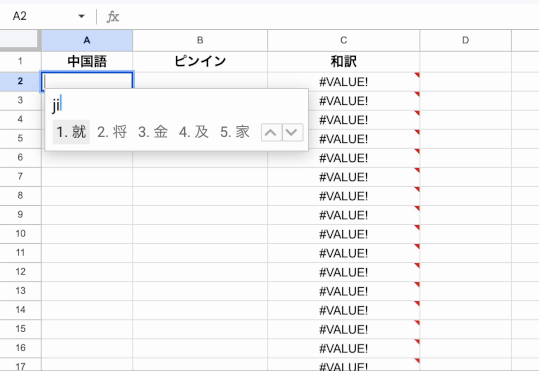Select row 2 header
Screen dimensions: 539x371
(x=20, y=81)
